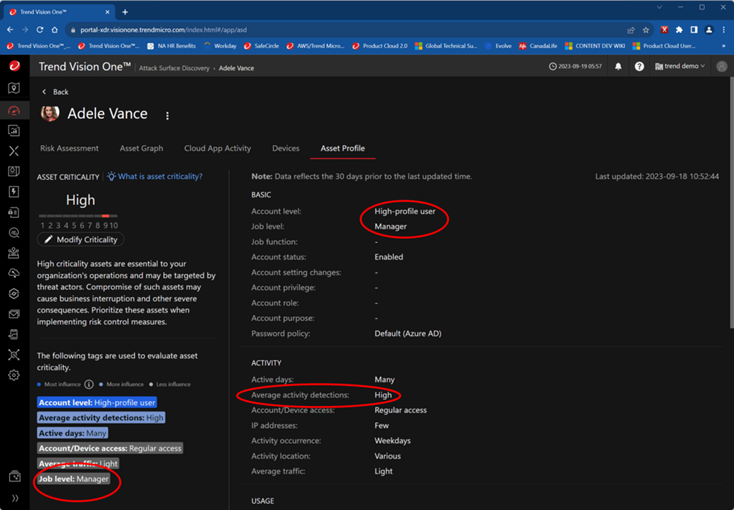Image resolution: width=734 pixels, height=510 pixels.
Task: Open the notifications bell
Action: (x=618, y=67)
